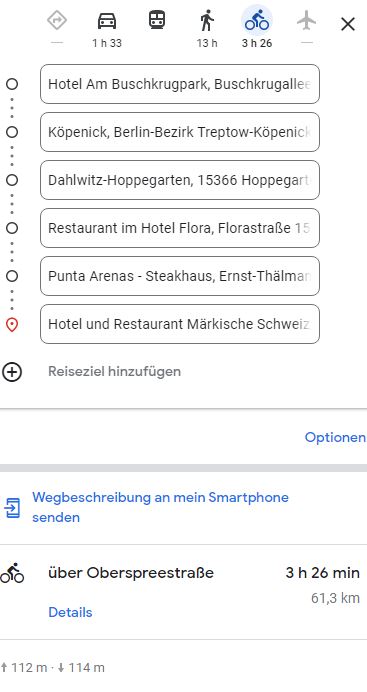
Task: Edit the Märkische Schweiz destination field
Action: click(180, 324)
